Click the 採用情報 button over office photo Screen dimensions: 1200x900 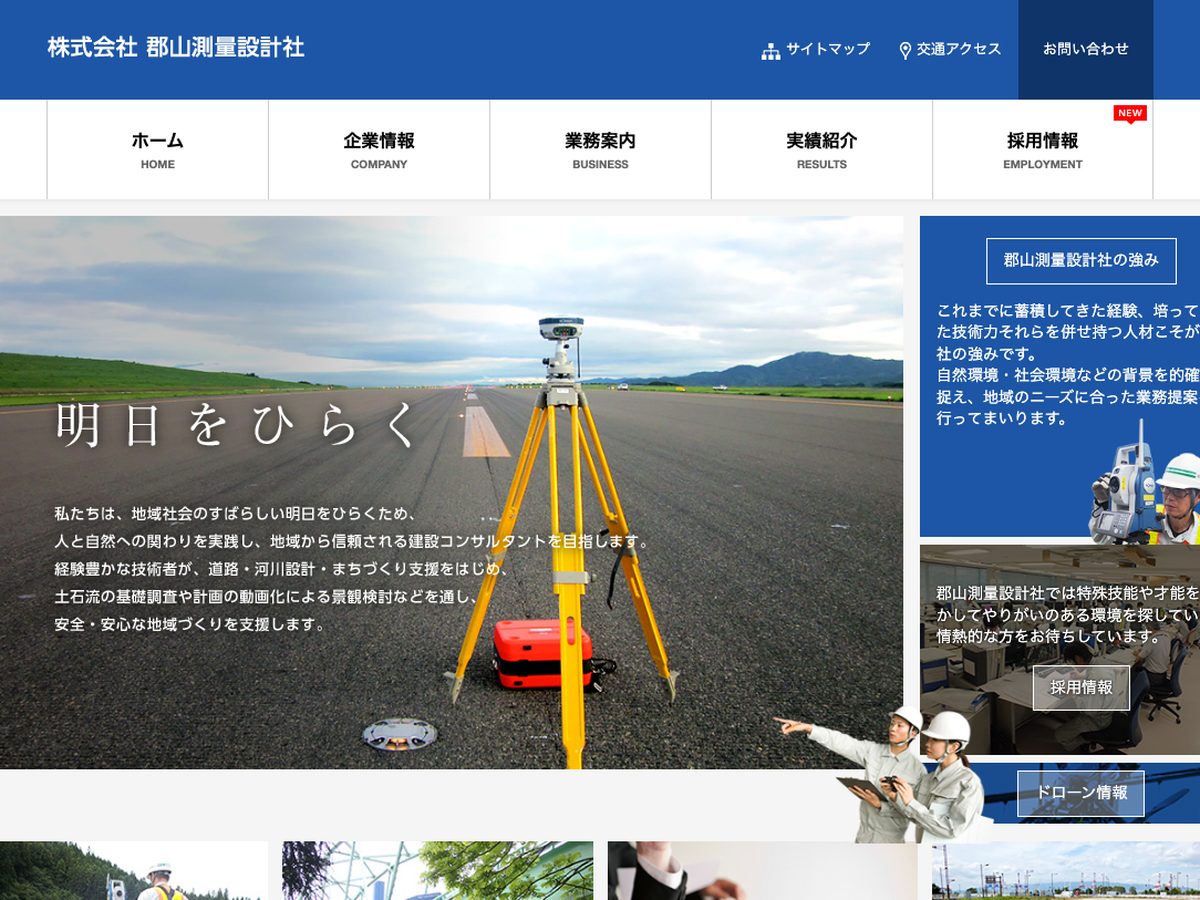point(1081,688)
